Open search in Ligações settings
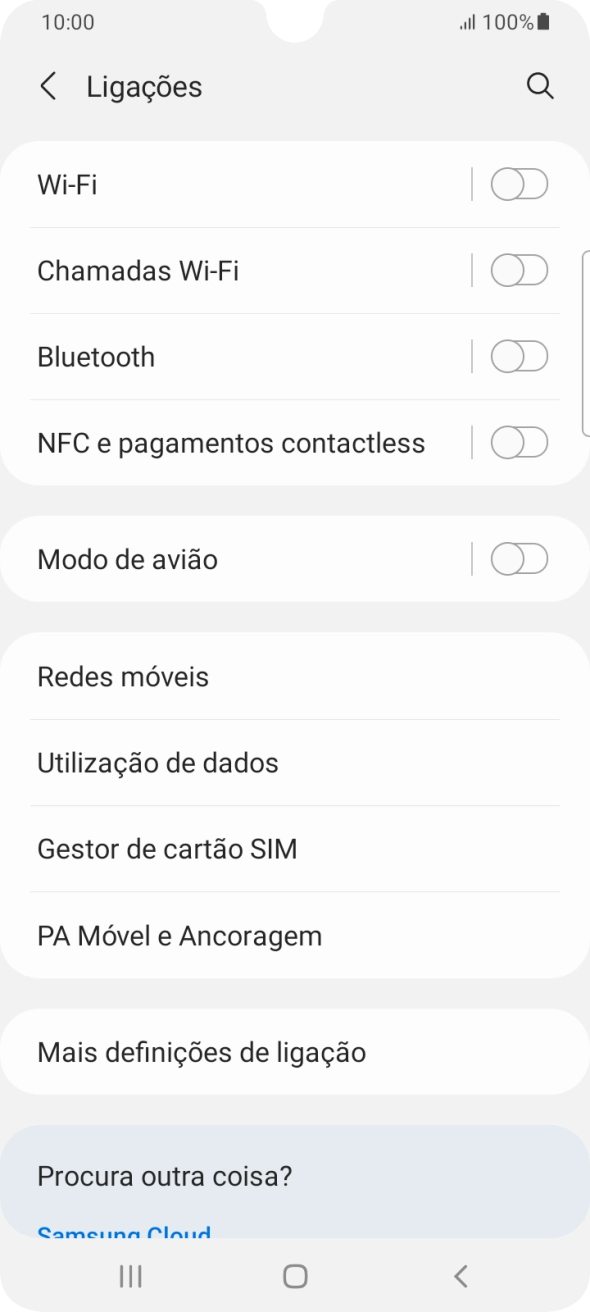Viewport: 590px width, 1312px height. coord(541,86)
